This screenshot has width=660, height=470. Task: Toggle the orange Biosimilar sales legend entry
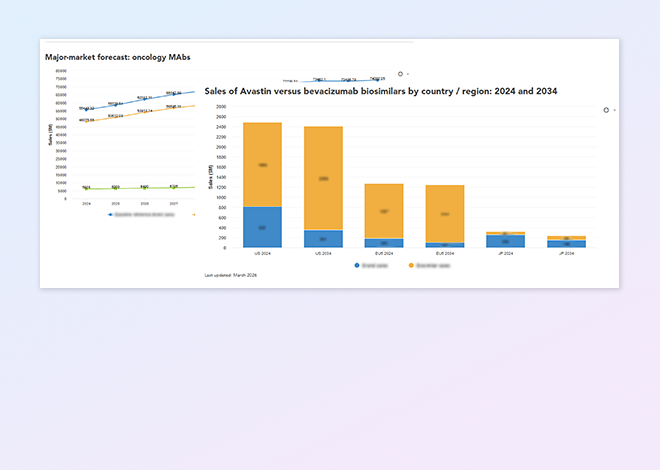[x=429, y=266]
